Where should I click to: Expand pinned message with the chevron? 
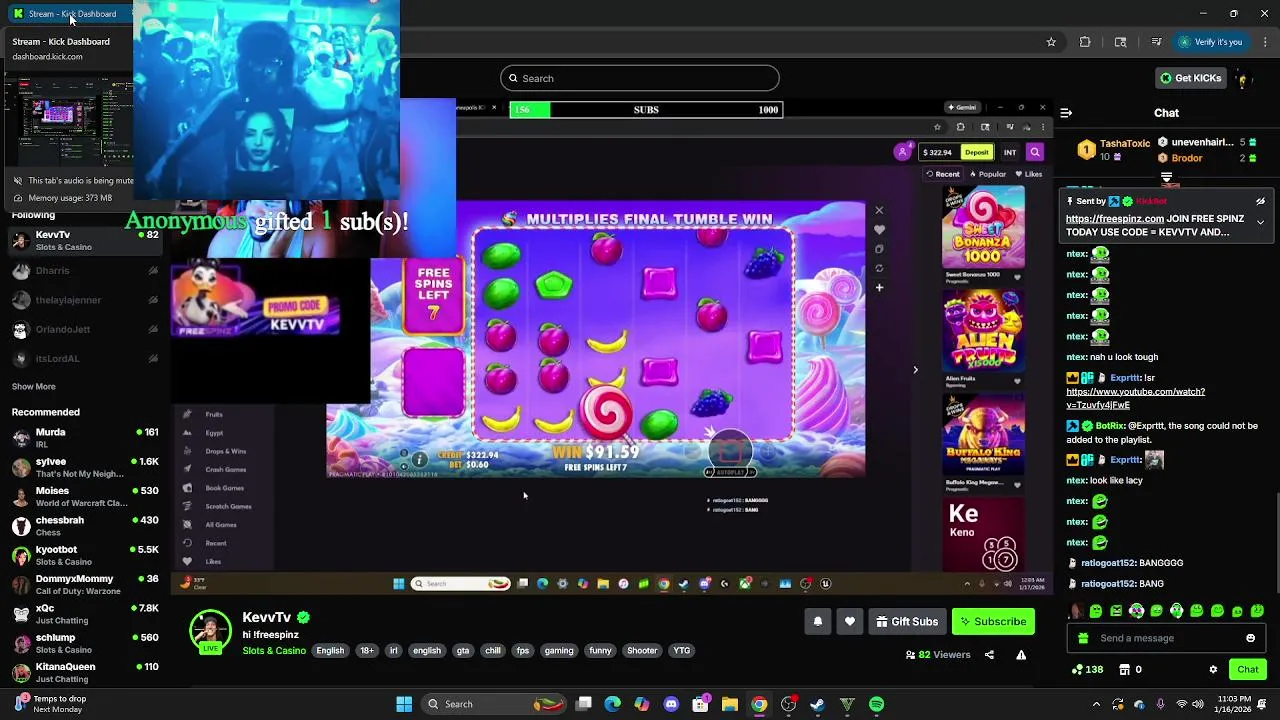1260,222
